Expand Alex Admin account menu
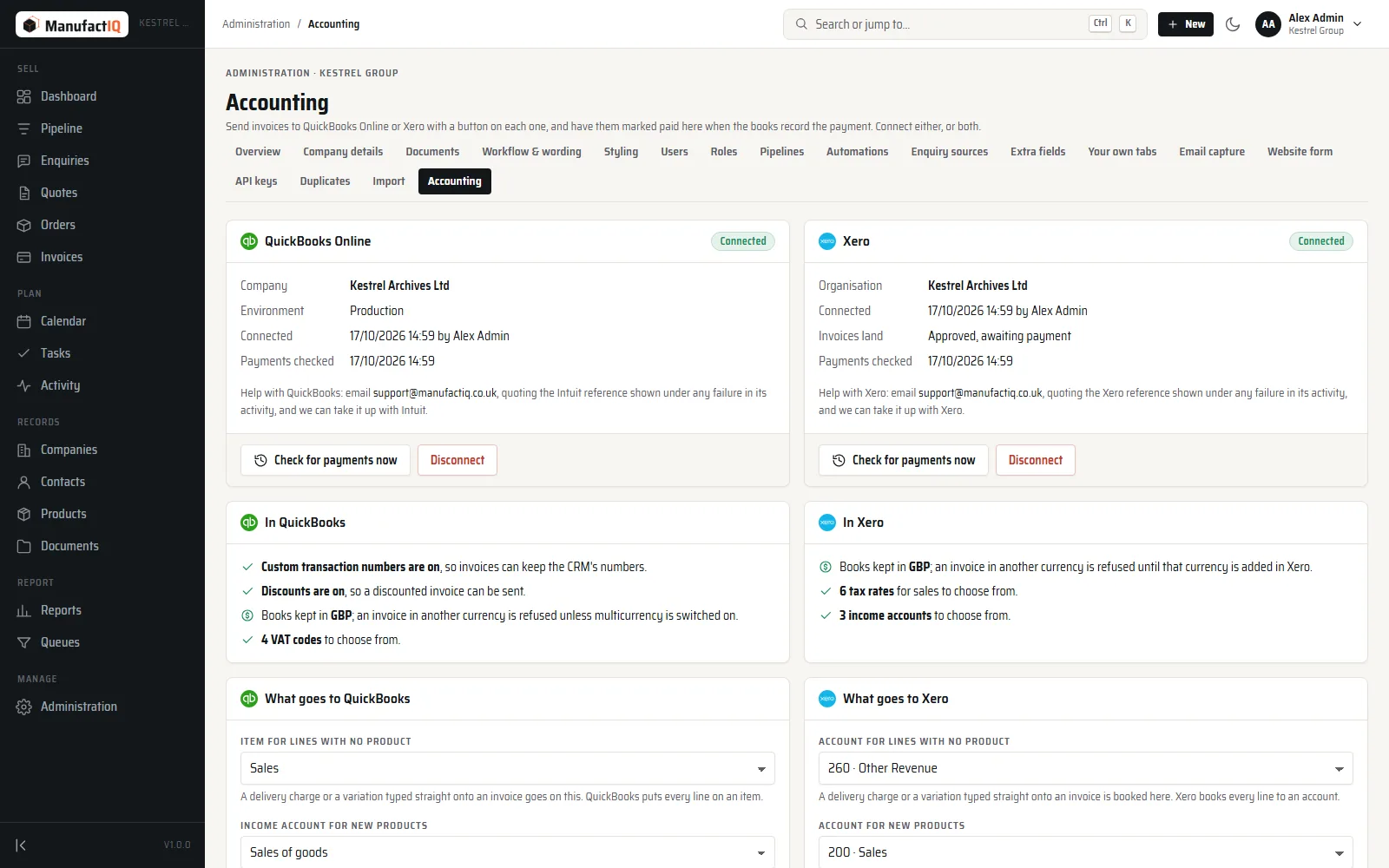The width and height of the screenshot is (1389, 868). 1309,24
